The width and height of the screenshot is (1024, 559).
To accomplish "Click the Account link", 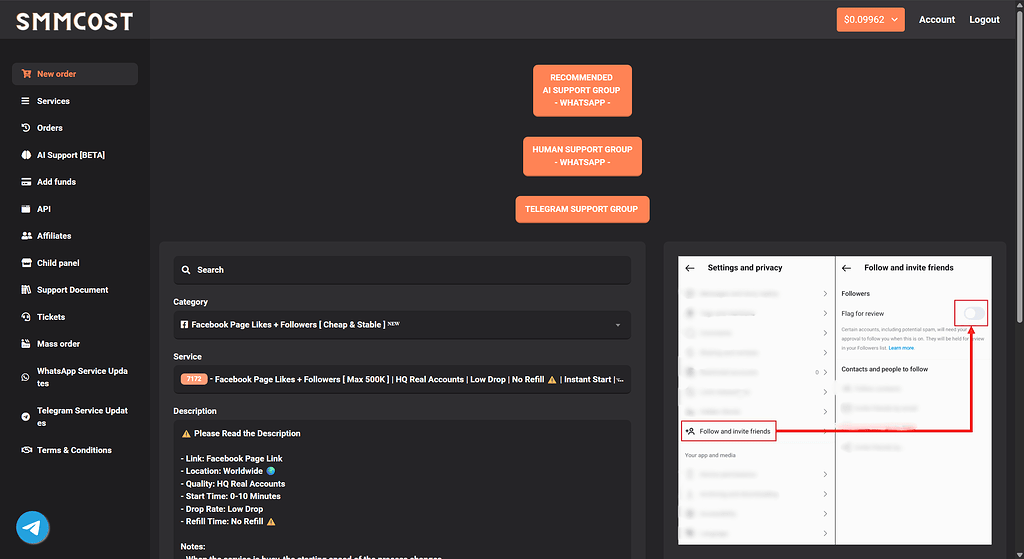I will point(936,20).
